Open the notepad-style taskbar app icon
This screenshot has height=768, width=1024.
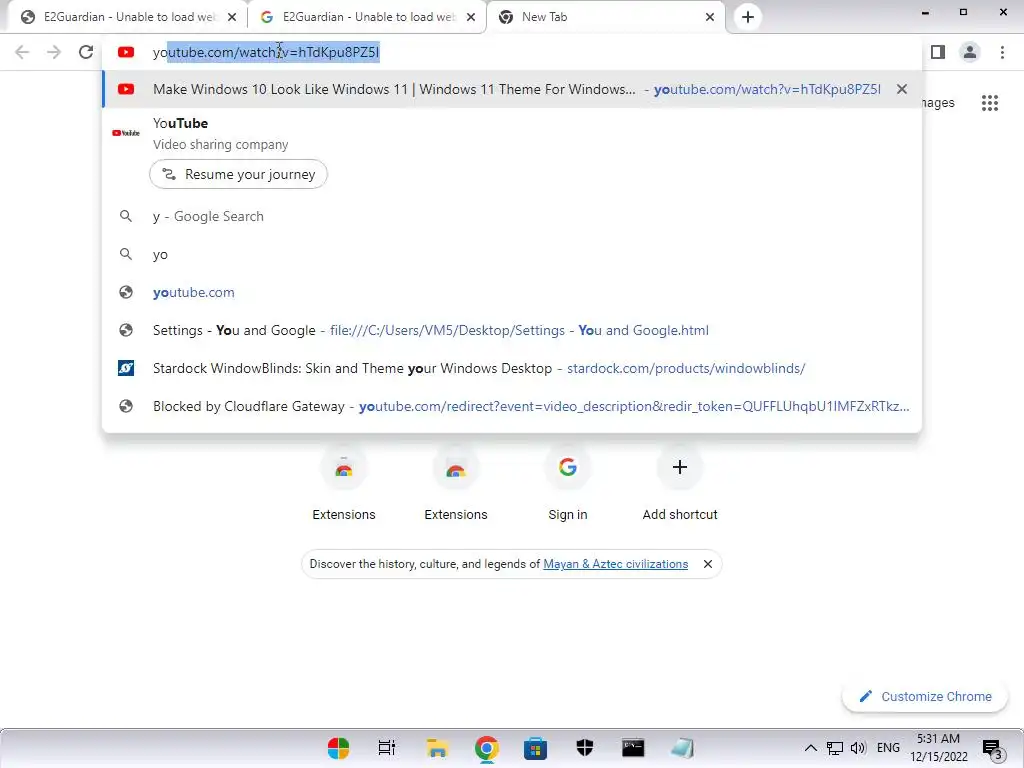(682, 748)
